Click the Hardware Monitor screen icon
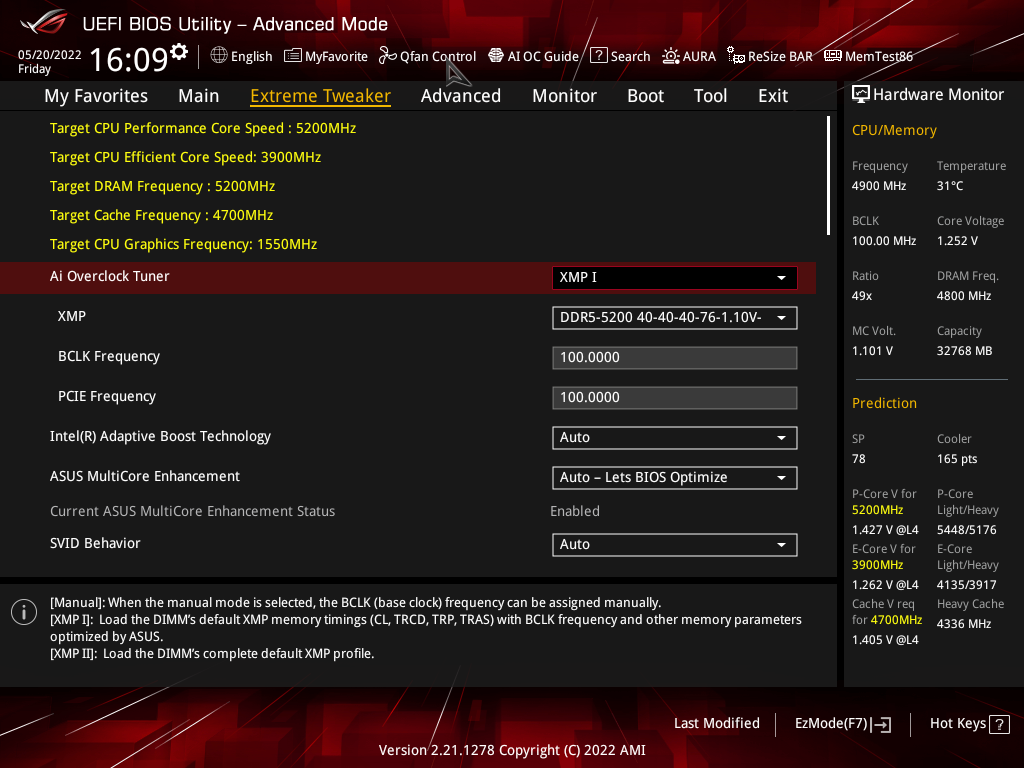Image resolution: width=1024 pixels, height=768 pixels. click(x=861, y=95)
